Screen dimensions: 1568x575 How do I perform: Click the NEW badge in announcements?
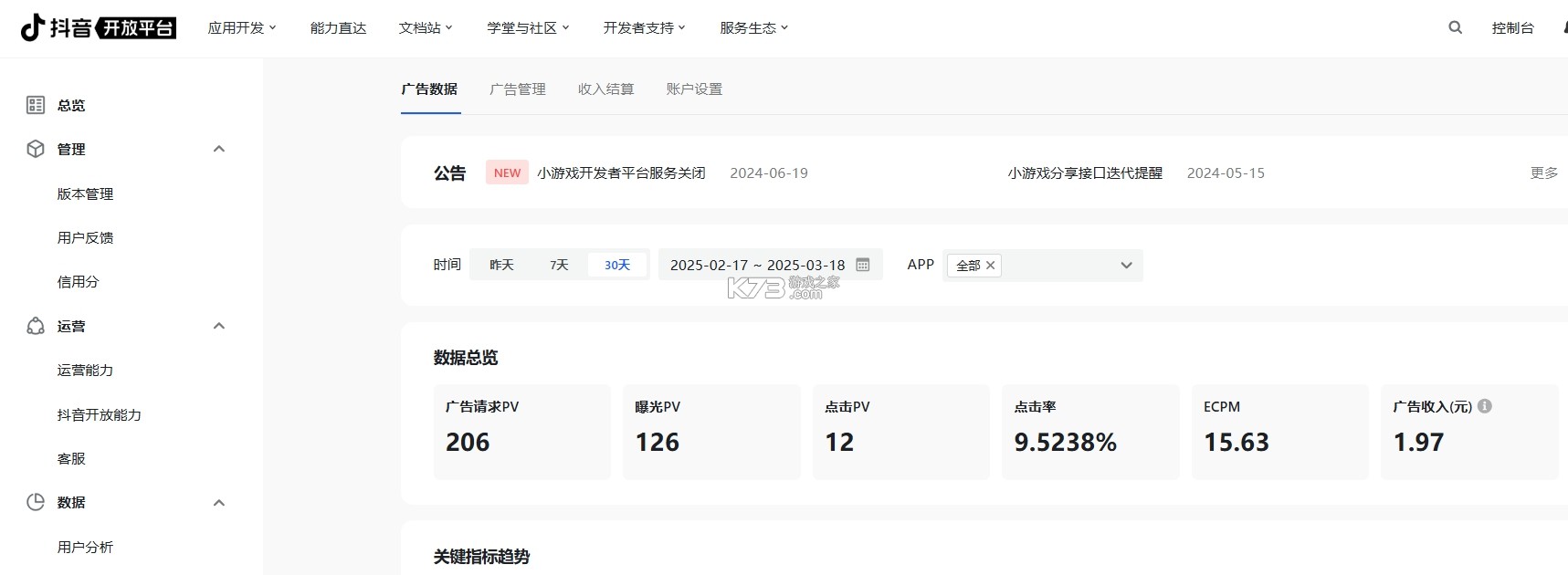tap(507, 172)
